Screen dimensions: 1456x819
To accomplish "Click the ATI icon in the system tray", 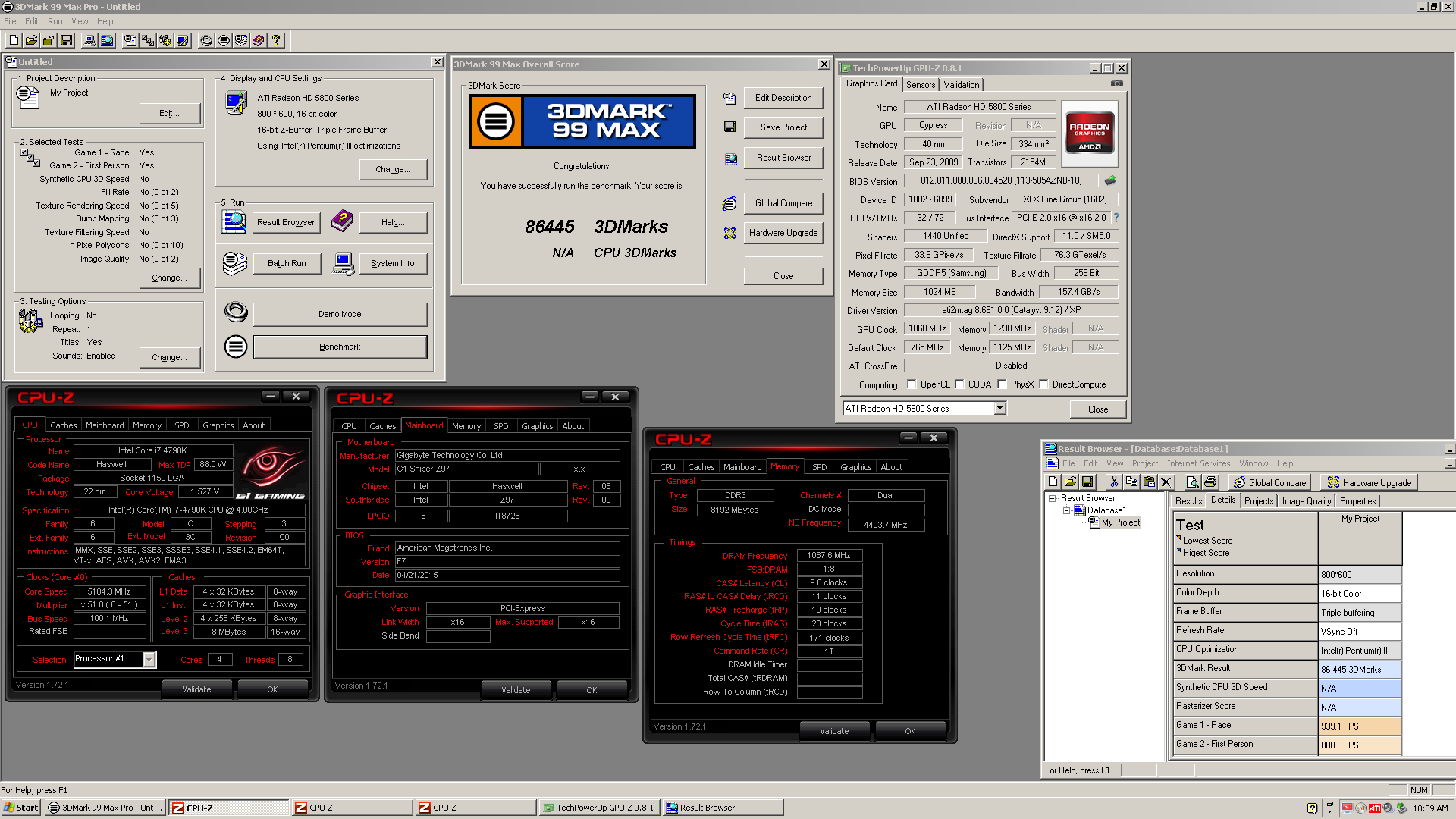I will click(1374, 808).
